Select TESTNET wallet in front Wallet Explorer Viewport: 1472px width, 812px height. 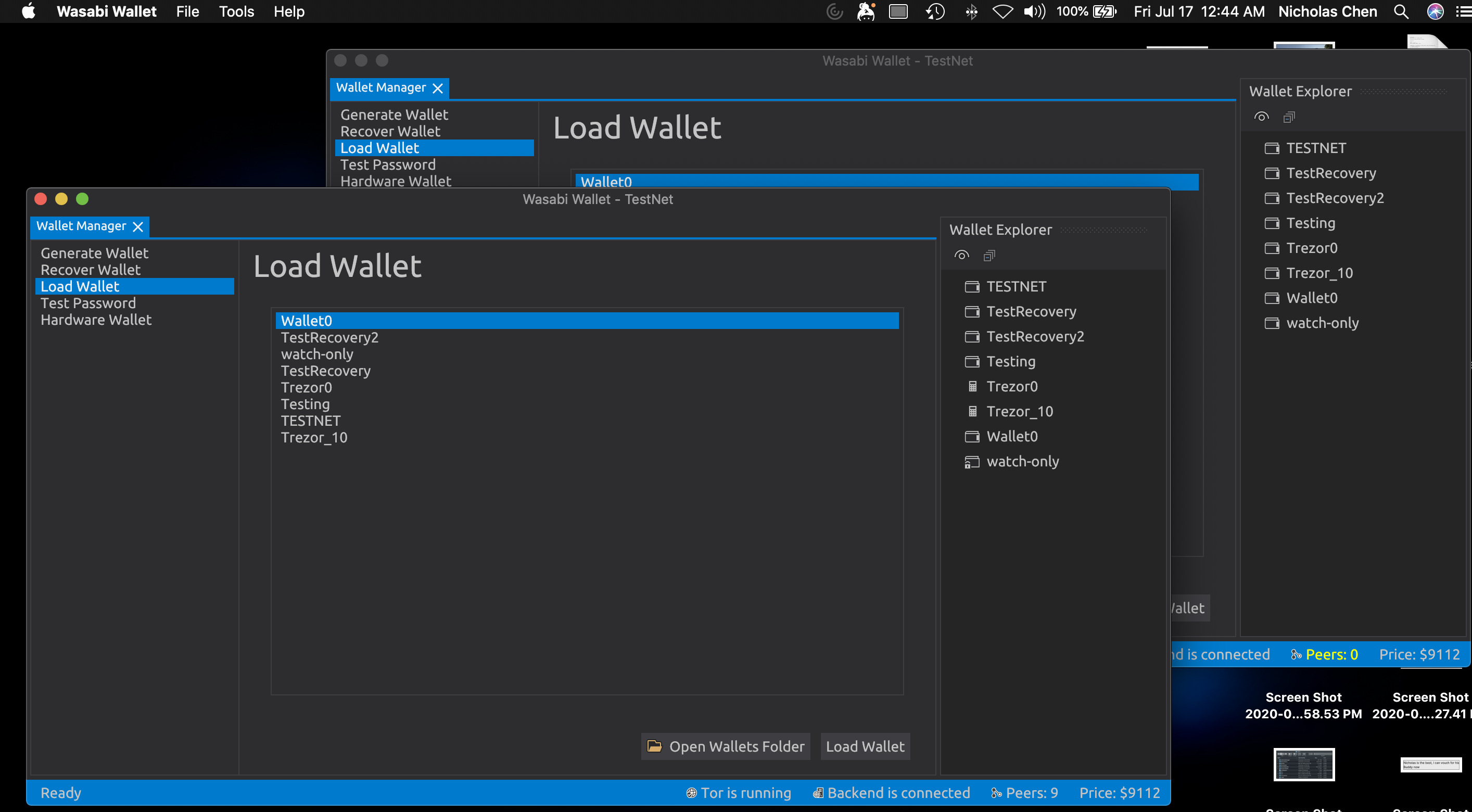click(1016, 287)
